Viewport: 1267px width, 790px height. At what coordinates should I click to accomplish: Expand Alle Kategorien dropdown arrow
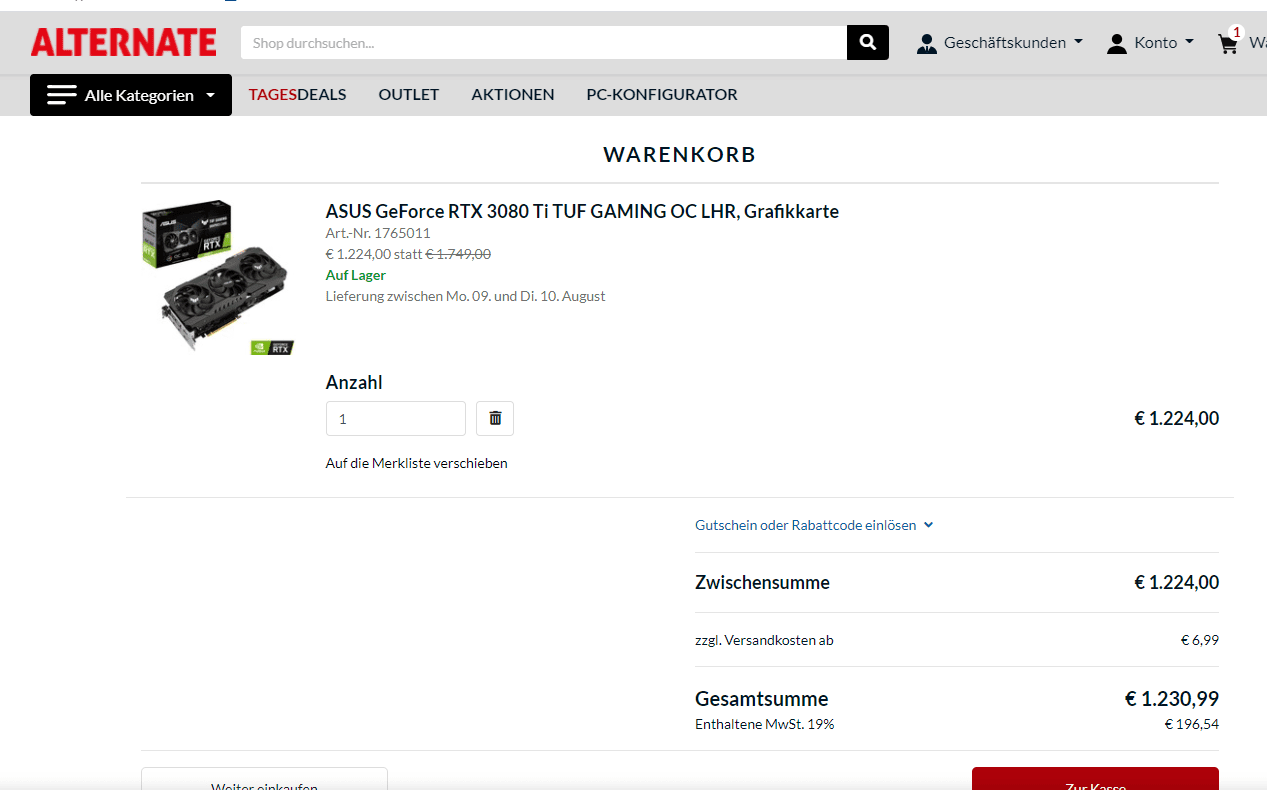point(210,96)
